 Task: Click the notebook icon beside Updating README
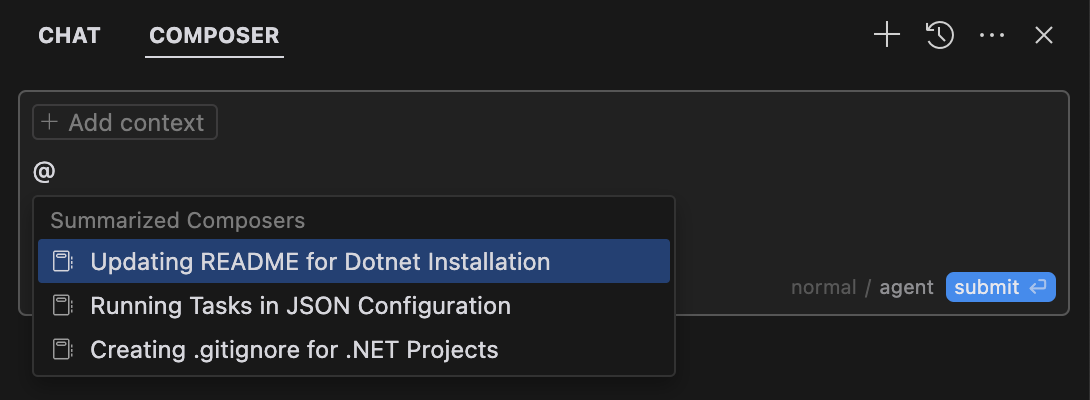pos(63,262)
